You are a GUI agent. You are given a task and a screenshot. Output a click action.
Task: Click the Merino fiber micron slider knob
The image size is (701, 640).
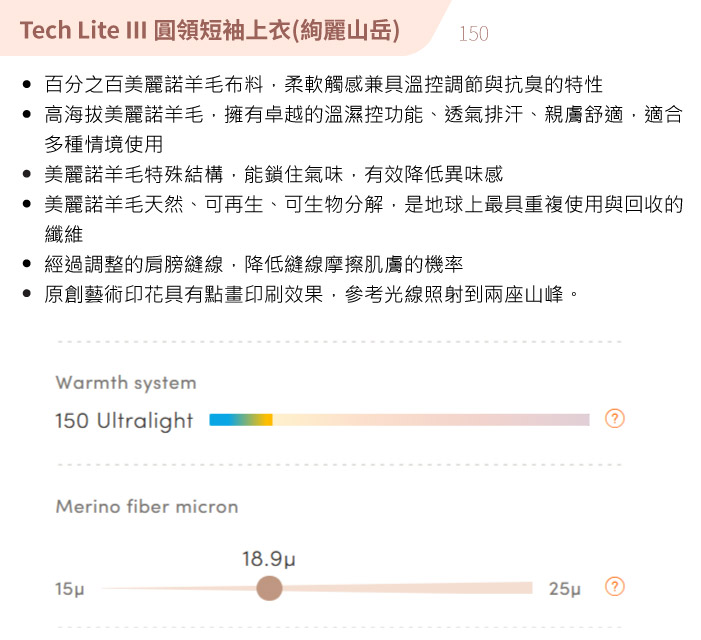pos(269,588)
